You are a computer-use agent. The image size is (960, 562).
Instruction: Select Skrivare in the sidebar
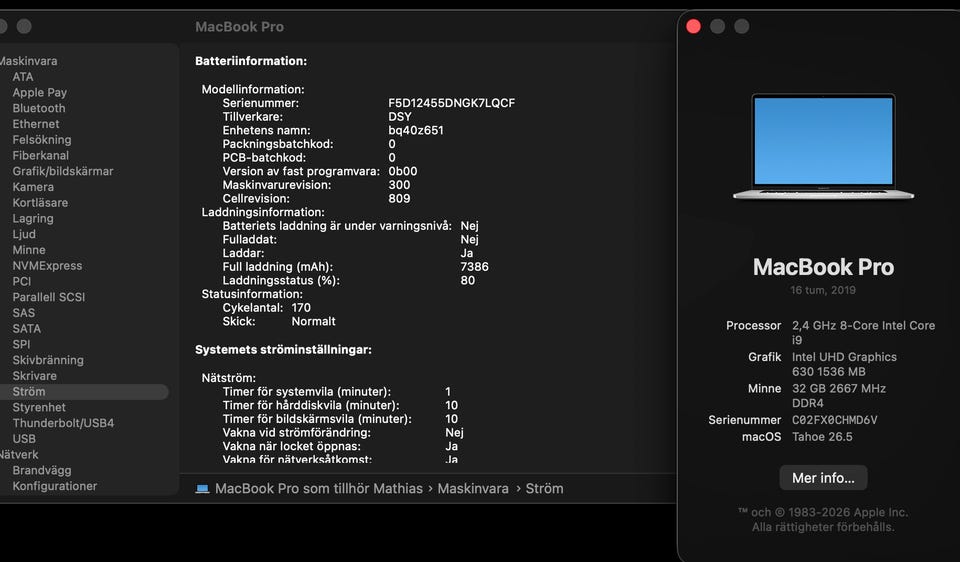pos(34,376)
